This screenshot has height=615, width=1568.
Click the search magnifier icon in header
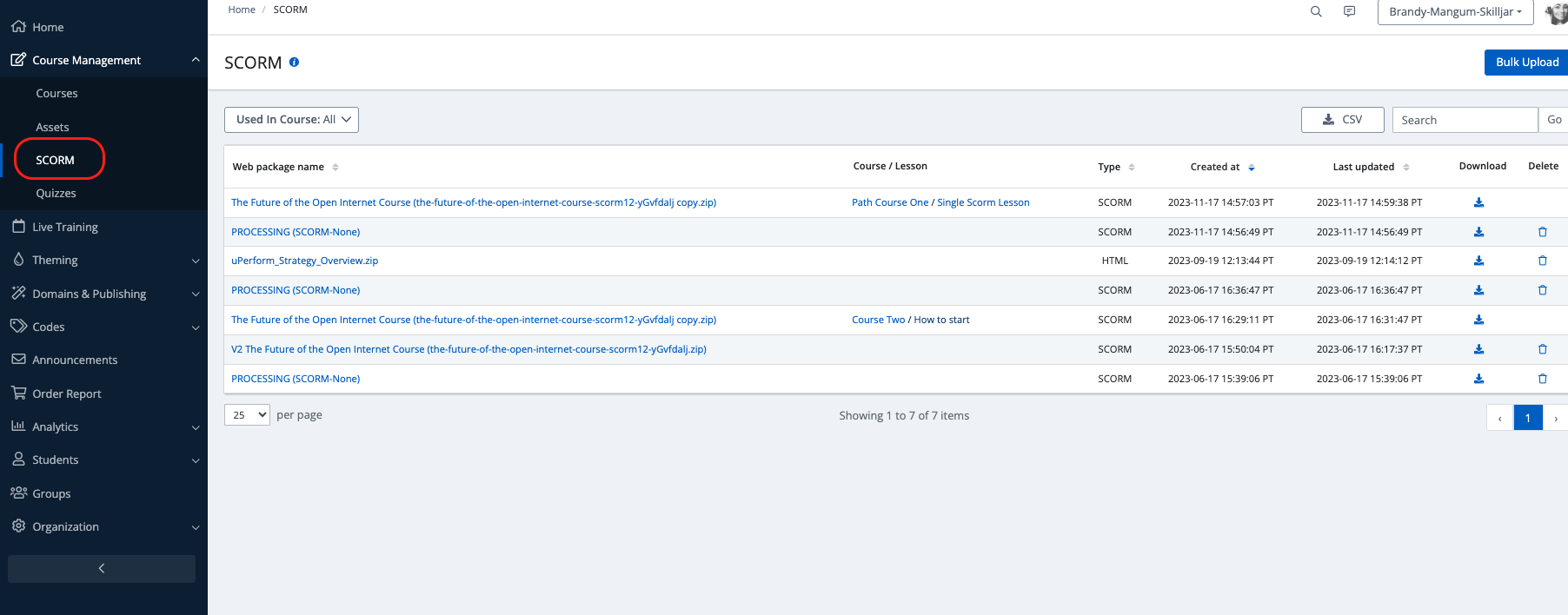coord(1316,11)
